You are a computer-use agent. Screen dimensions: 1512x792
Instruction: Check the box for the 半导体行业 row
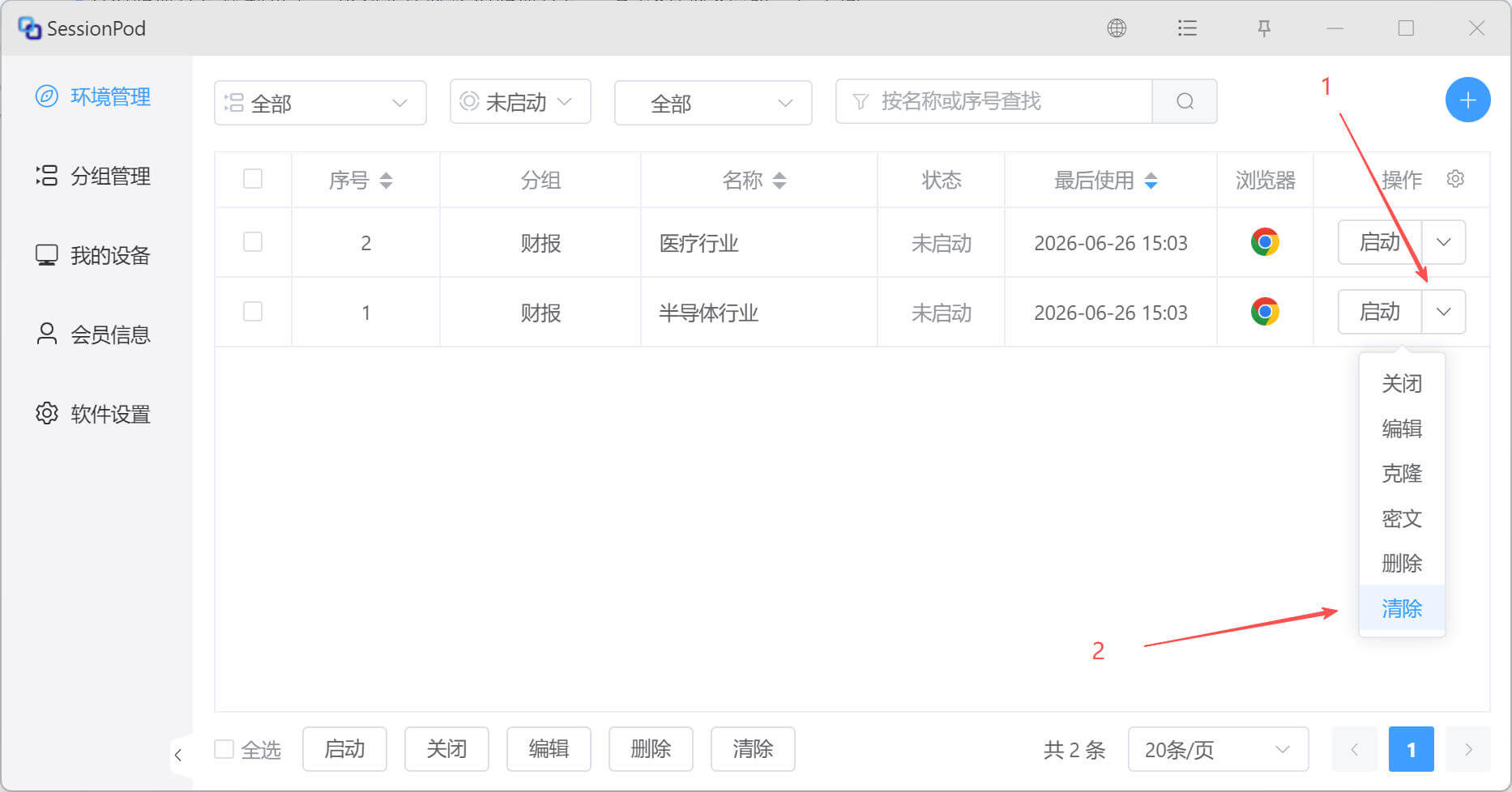[253, 312]
